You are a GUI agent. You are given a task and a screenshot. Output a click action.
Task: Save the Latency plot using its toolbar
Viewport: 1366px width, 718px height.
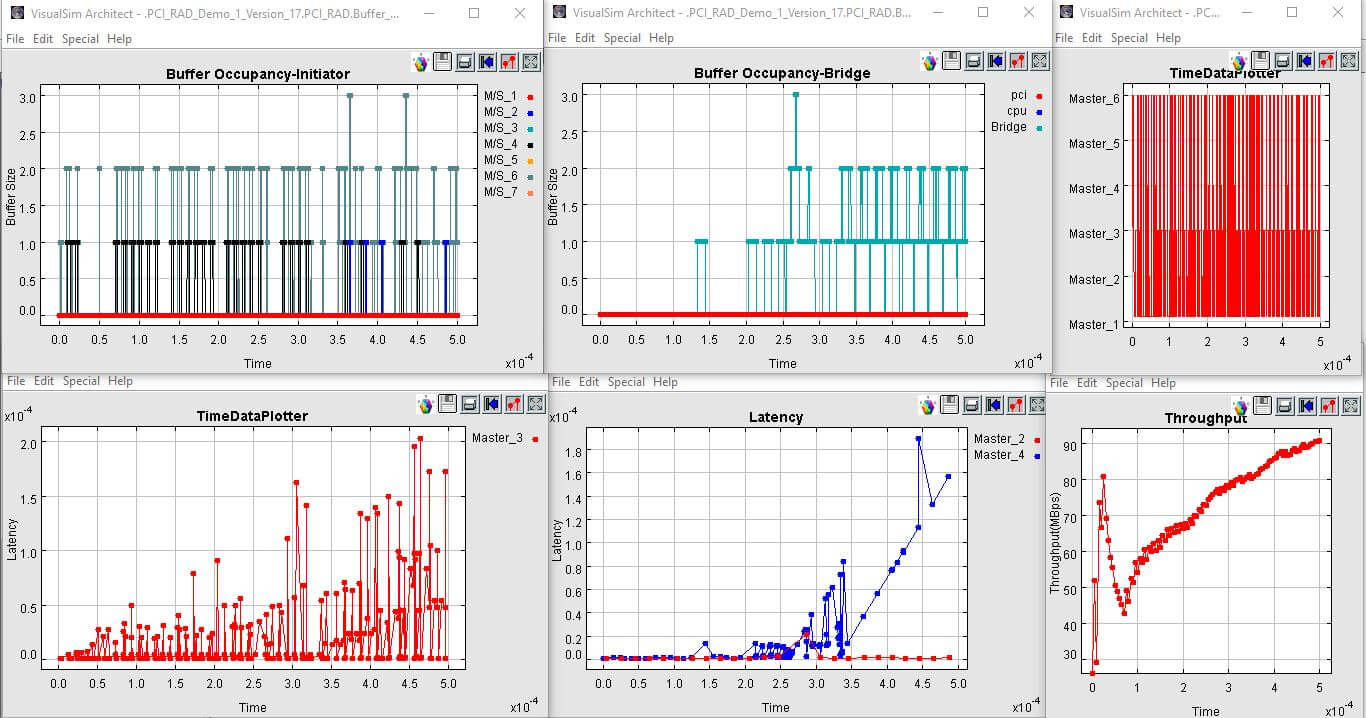tap(952, 405)
